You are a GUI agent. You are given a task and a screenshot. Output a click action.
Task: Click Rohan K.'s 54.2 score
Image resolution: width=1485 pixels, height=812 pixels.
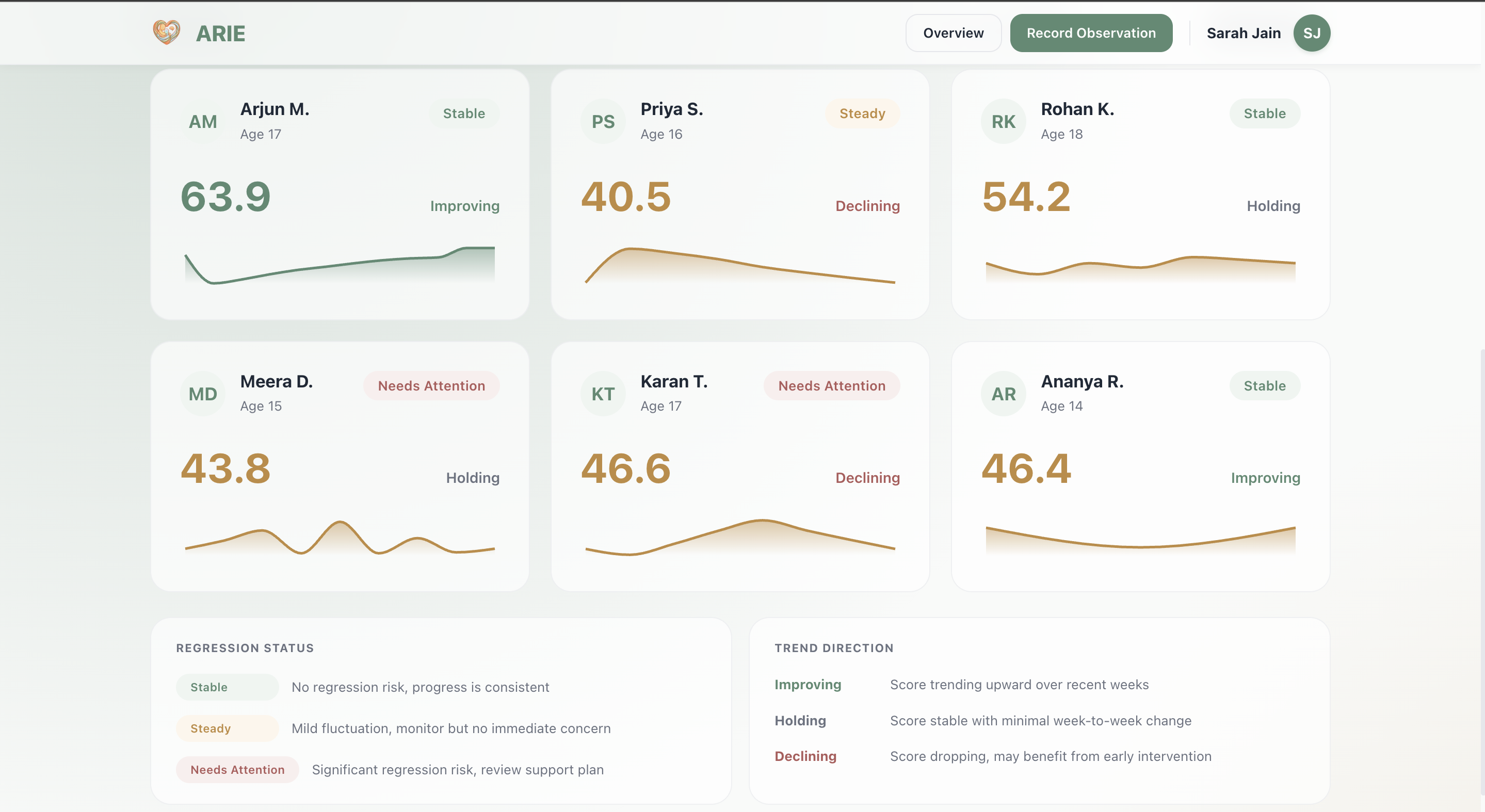click(x=1026, y=197)
